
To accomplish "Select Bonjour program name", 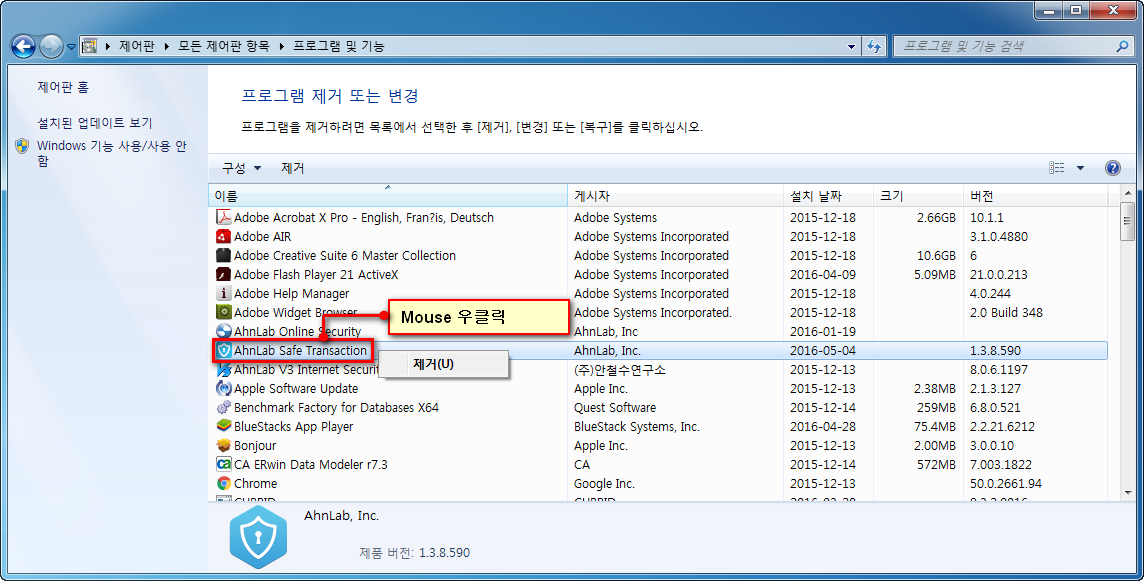I will pos(255,445).
